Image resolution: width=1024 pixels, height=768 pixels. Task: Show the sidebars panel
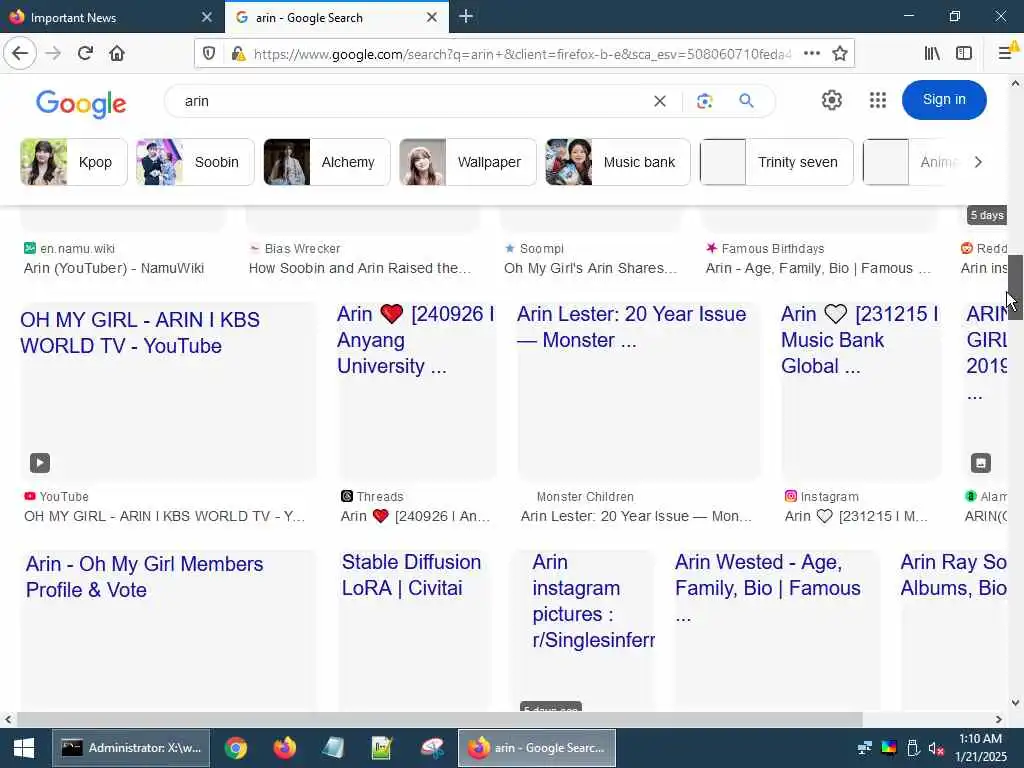tap(964, 54)
